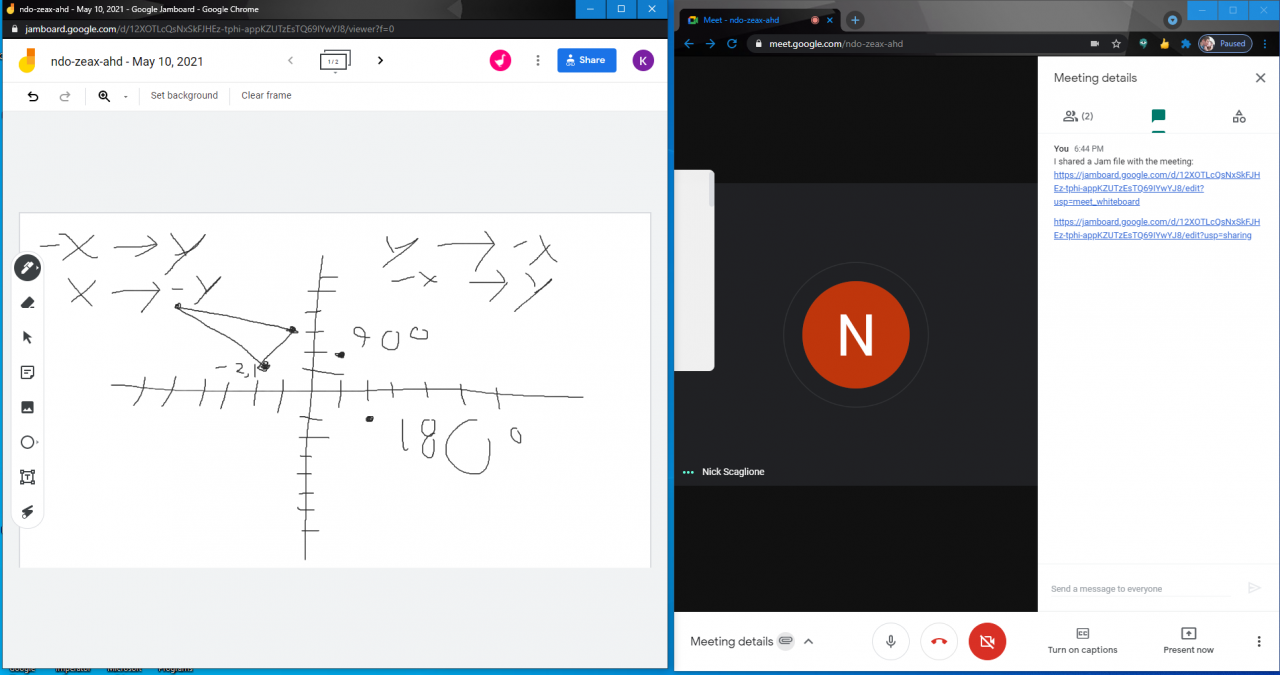Select the Meet - ndo-zeax-ahd browser tab
Screen dimensions: 1280x675
[x=760, y=20]
